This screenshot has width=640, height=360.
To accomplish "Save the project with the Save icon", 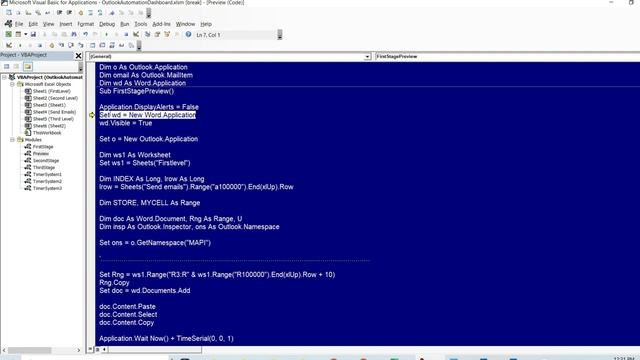I will (x=33, y=35).
